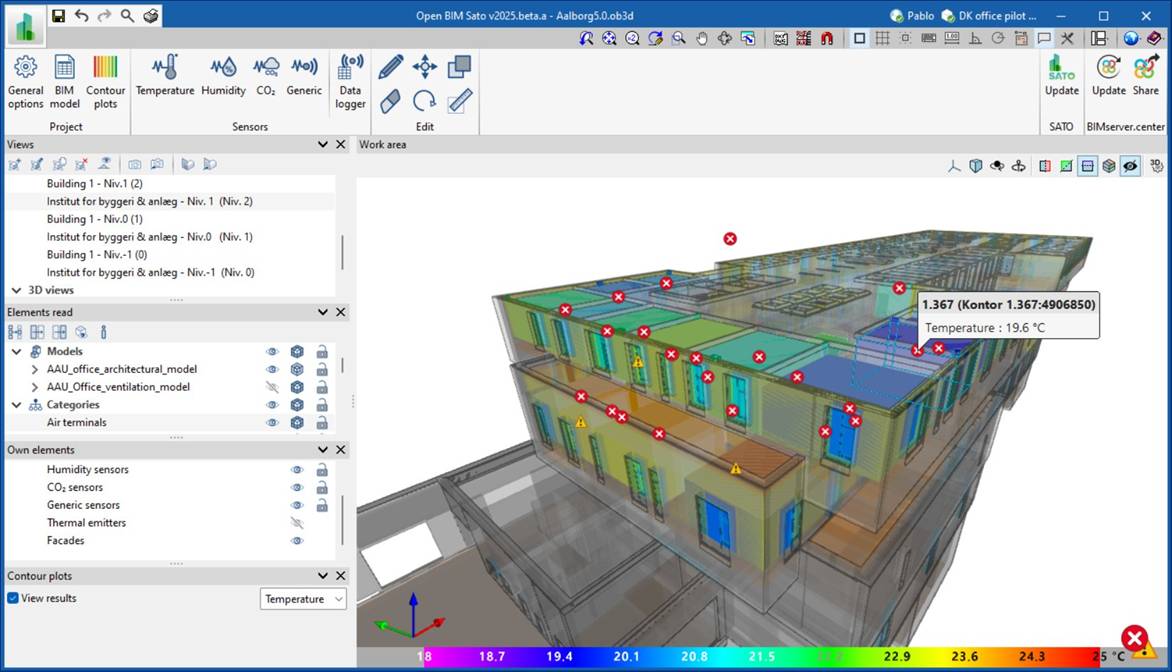The height and width of the screenshot is (672, 1172).
Task: Collapse the 3D views section
Action: pos(15,290)
